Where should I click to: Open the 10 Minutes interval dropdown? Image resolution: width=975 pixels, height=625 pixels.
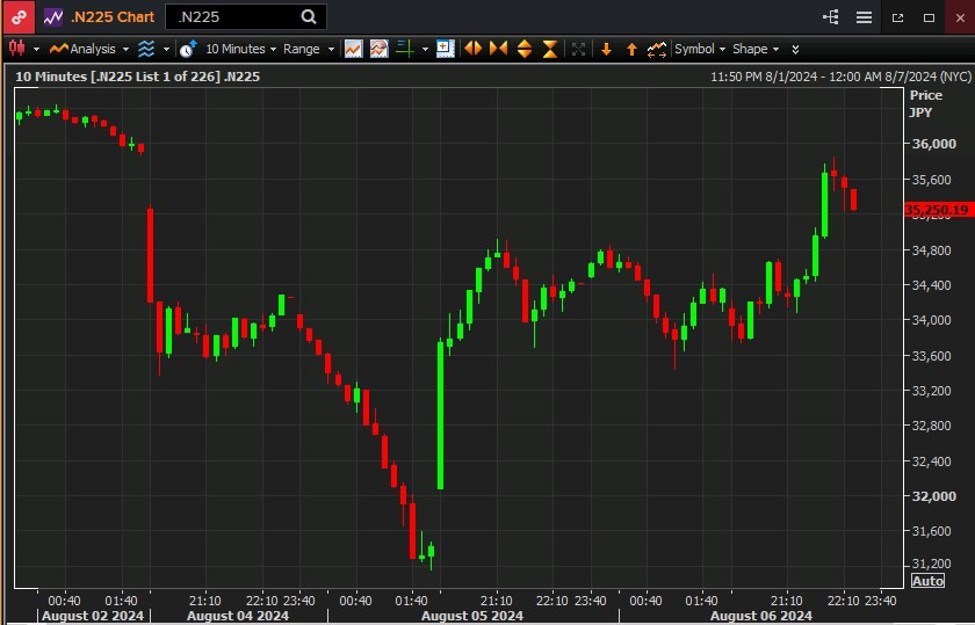click(237, 48)
